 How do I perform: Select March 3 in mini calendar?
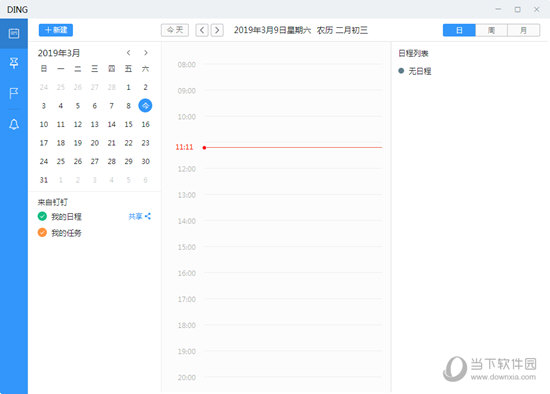pyautogui.click(x=43, y=106)
